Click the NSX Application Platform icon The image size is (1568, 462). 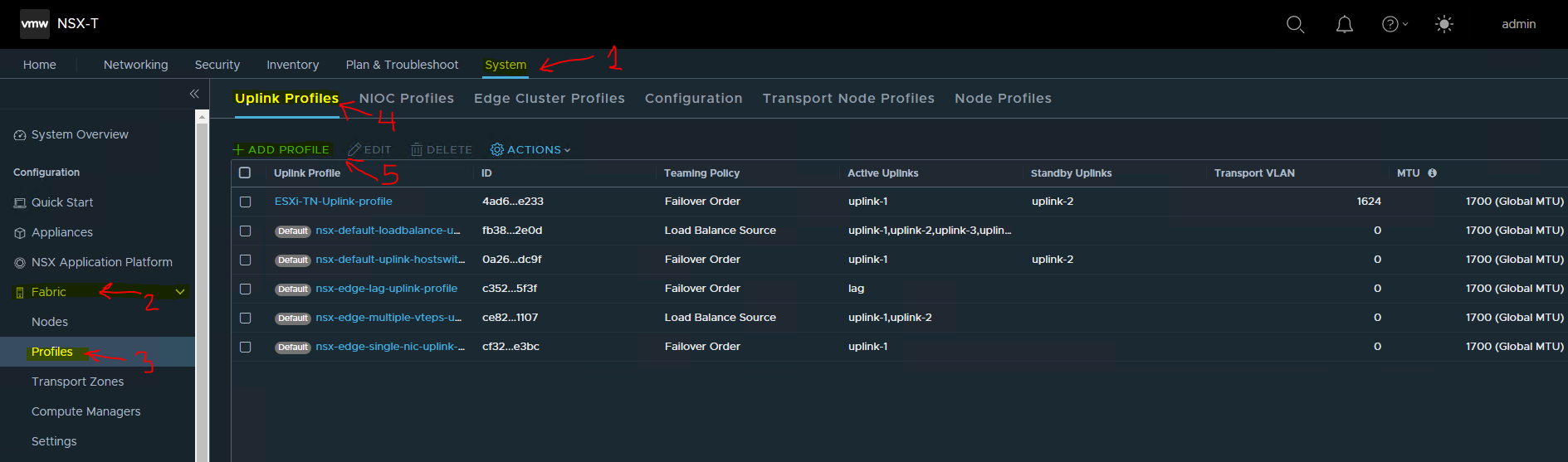20,263
